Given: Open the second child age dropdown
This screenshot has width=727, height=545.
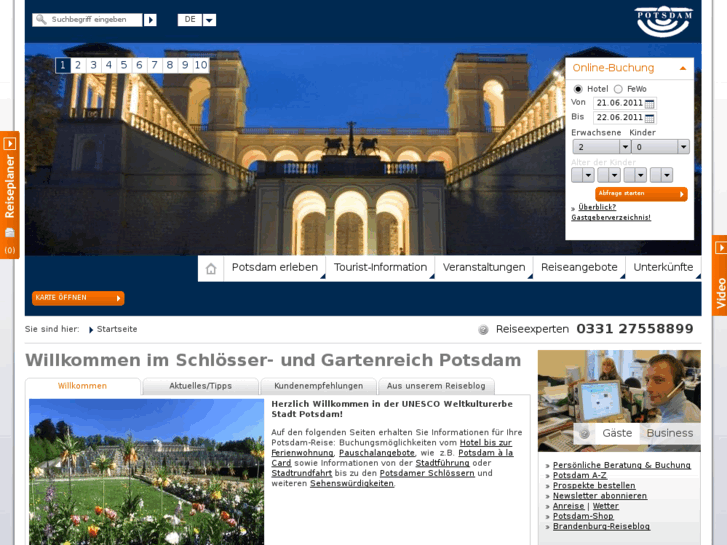Looking at the screenshot, I should (609, 175).
